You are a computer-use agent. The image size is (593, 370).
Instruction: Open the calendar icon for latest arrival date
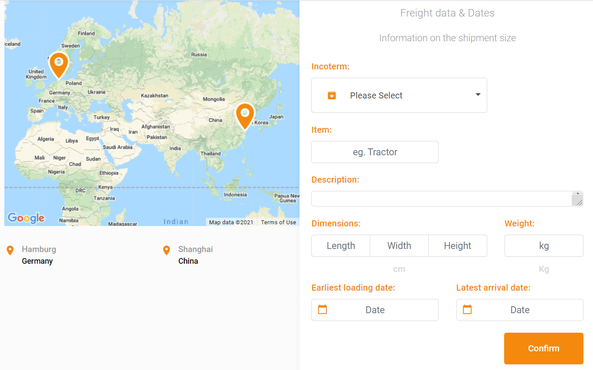tap(467, 309)
